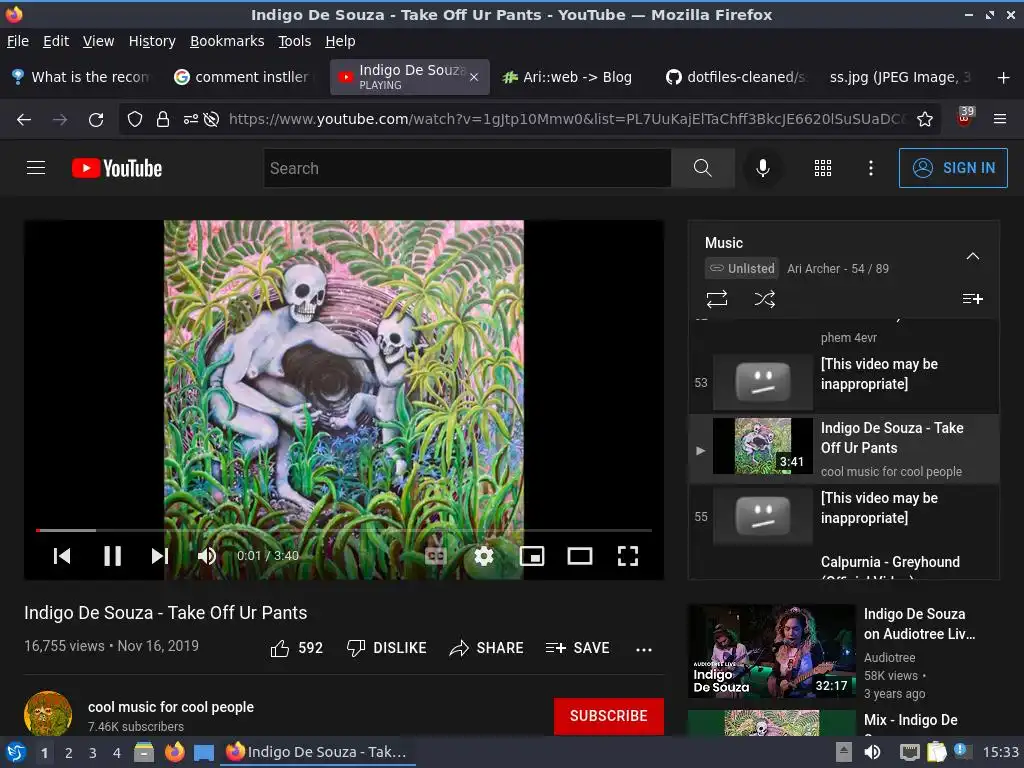Skip to the next video in player
This screenshot has height=768, width=1024.
(160, 556)
